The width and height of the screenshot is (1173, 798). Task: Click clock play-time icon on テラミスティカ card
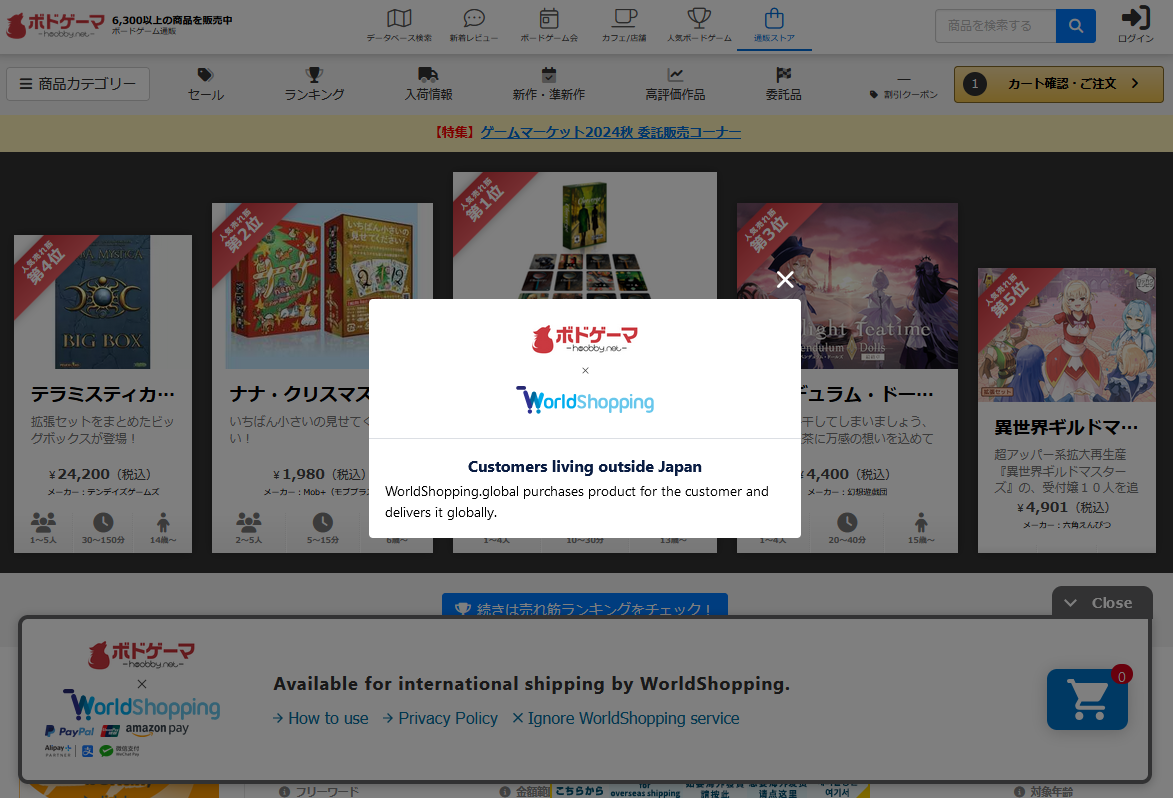[x=103, y=522]
